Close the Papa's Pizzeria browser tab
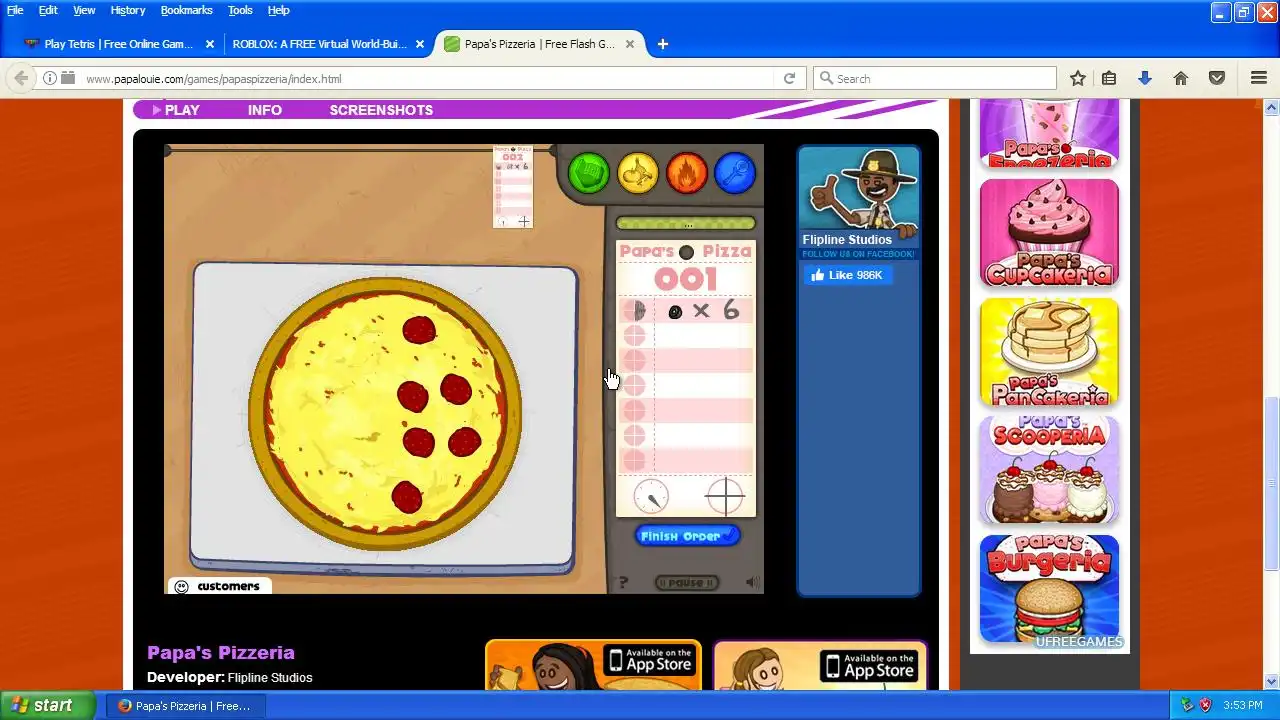The height and width of the screenshot is (720, 1280). pyautogui.click(x=630, y=44)
